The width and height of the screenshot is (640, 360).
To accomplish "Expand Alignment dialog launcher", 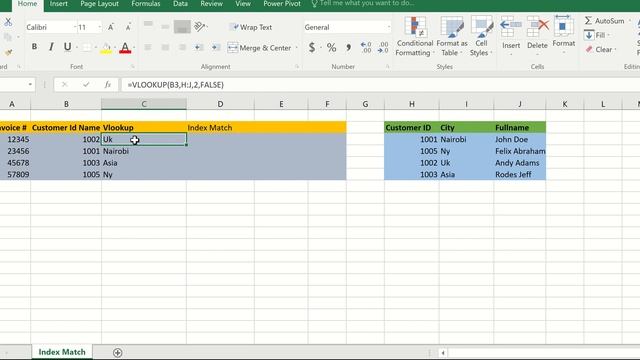I will [x=297, y=67].
